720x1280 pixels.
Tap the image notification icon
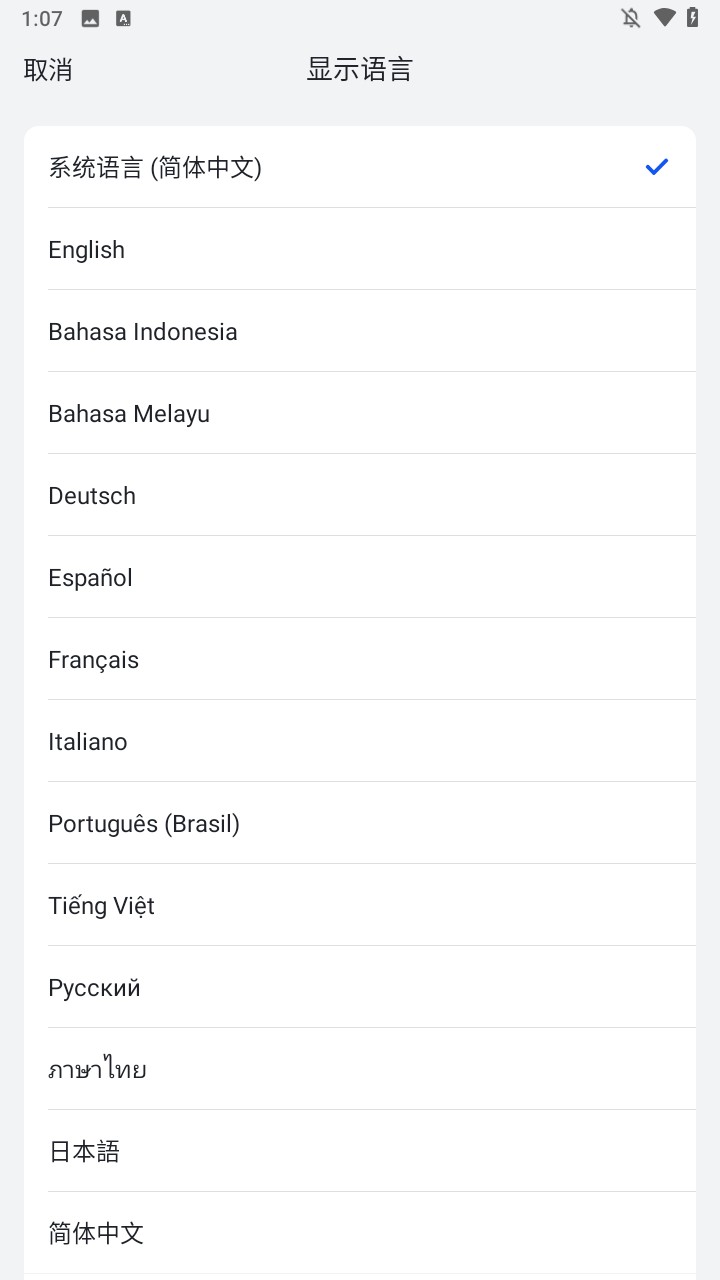(x=90, y=18)
